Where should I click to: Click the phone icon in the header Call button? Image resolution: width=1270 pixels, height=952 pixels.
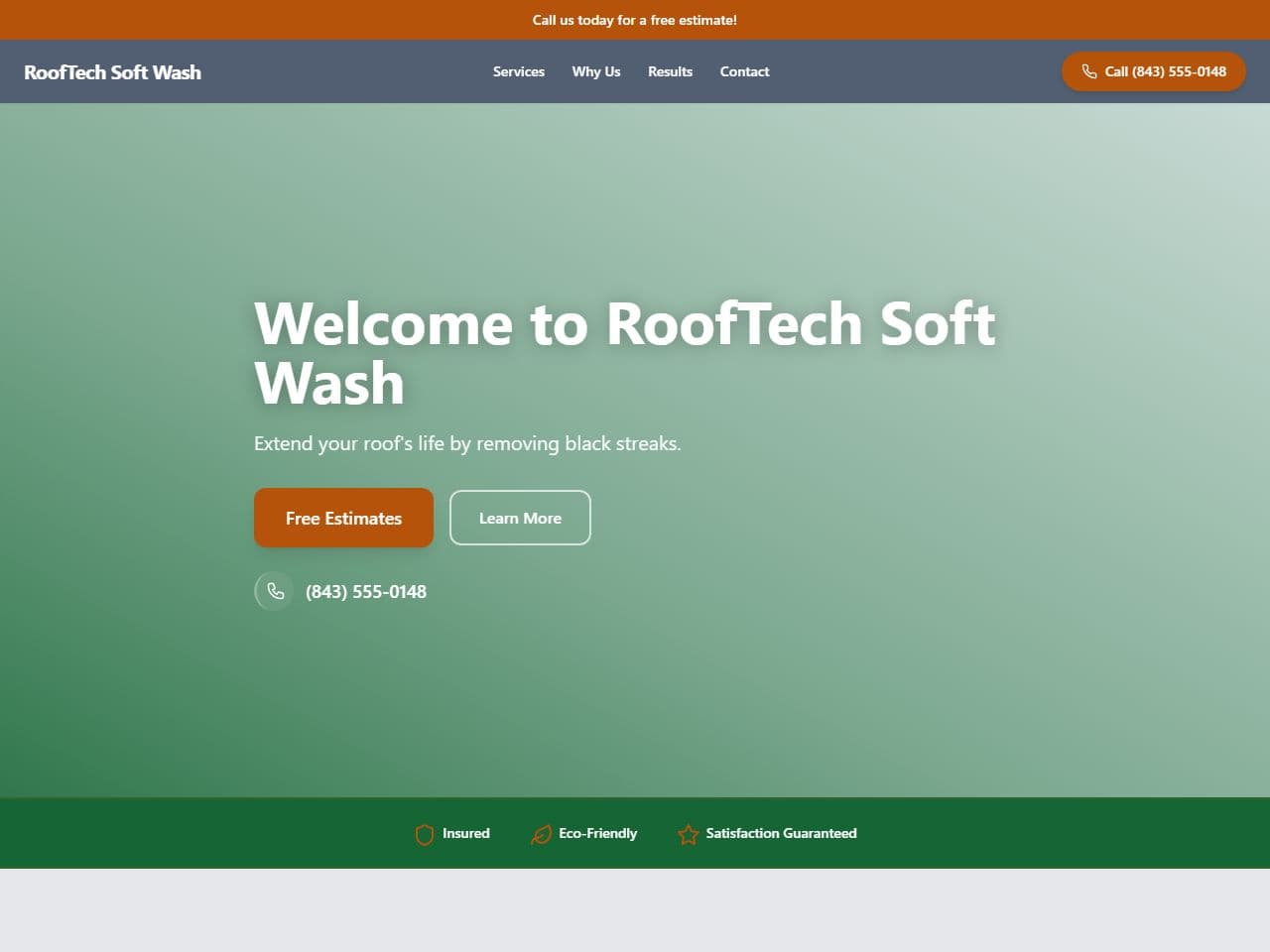click(x=1089, y=71)
